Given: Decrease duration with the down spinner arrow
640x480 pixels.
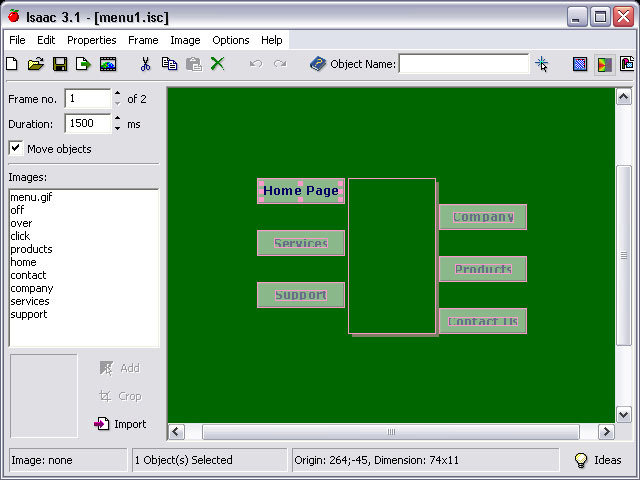Looking at the screenshot, I should pyautogui.click(x=118, y=128).
